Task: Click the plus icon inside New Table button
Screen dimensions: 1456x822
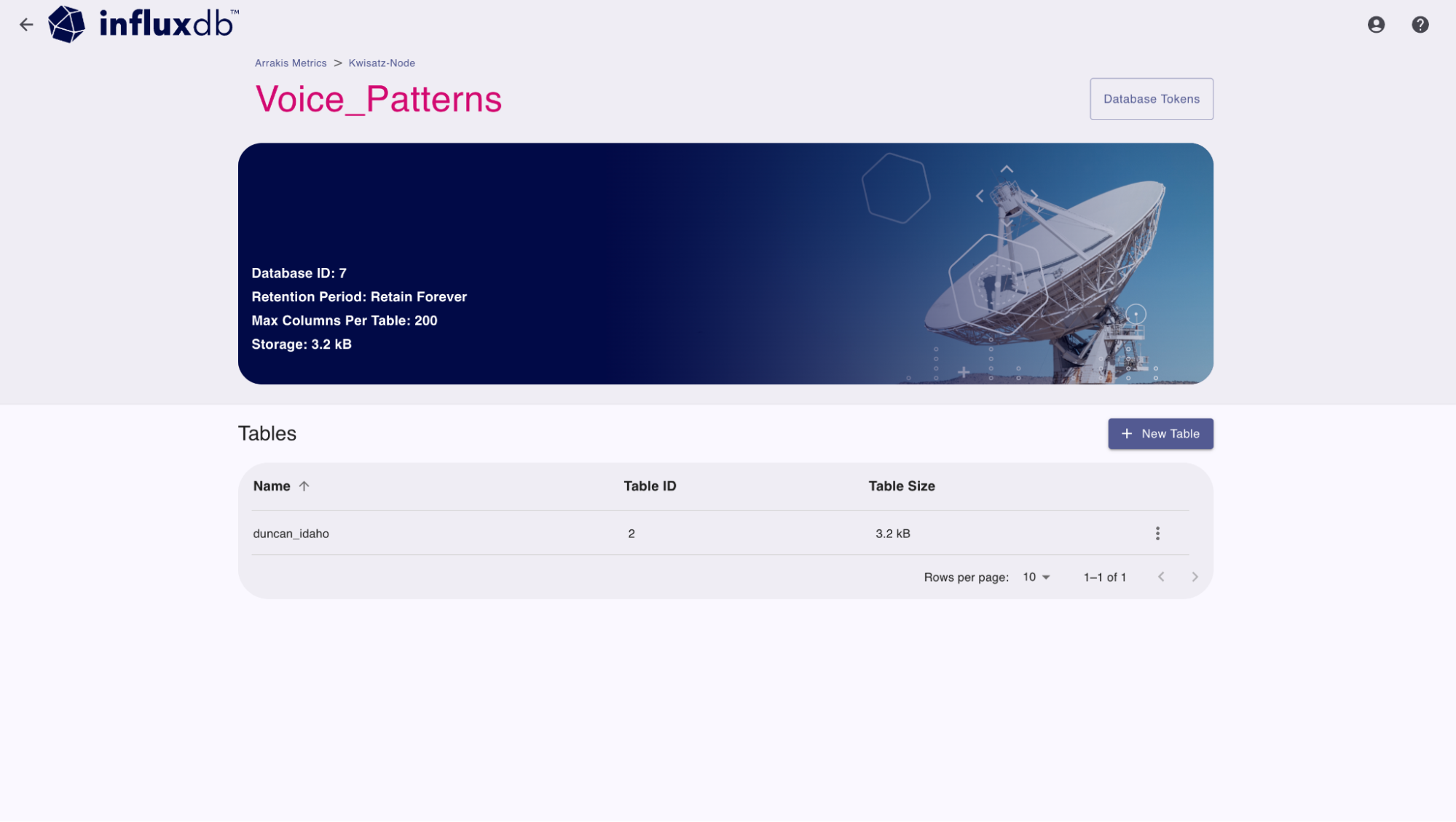Action: pyautogui.click(x=1125, y=433)
